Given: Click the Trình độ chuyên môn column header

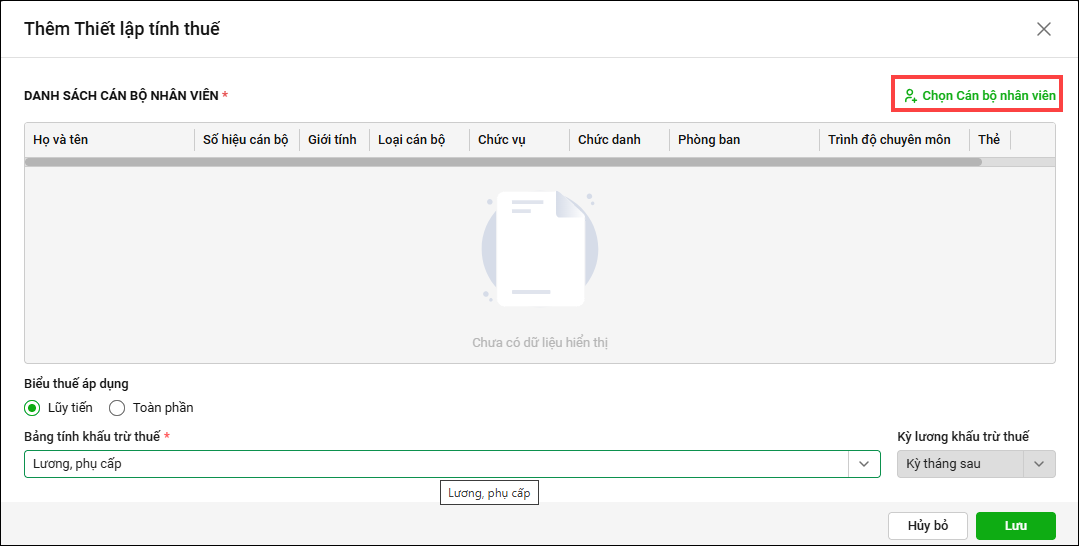Looking at the screenshot, I should click(x=889, y=140).
